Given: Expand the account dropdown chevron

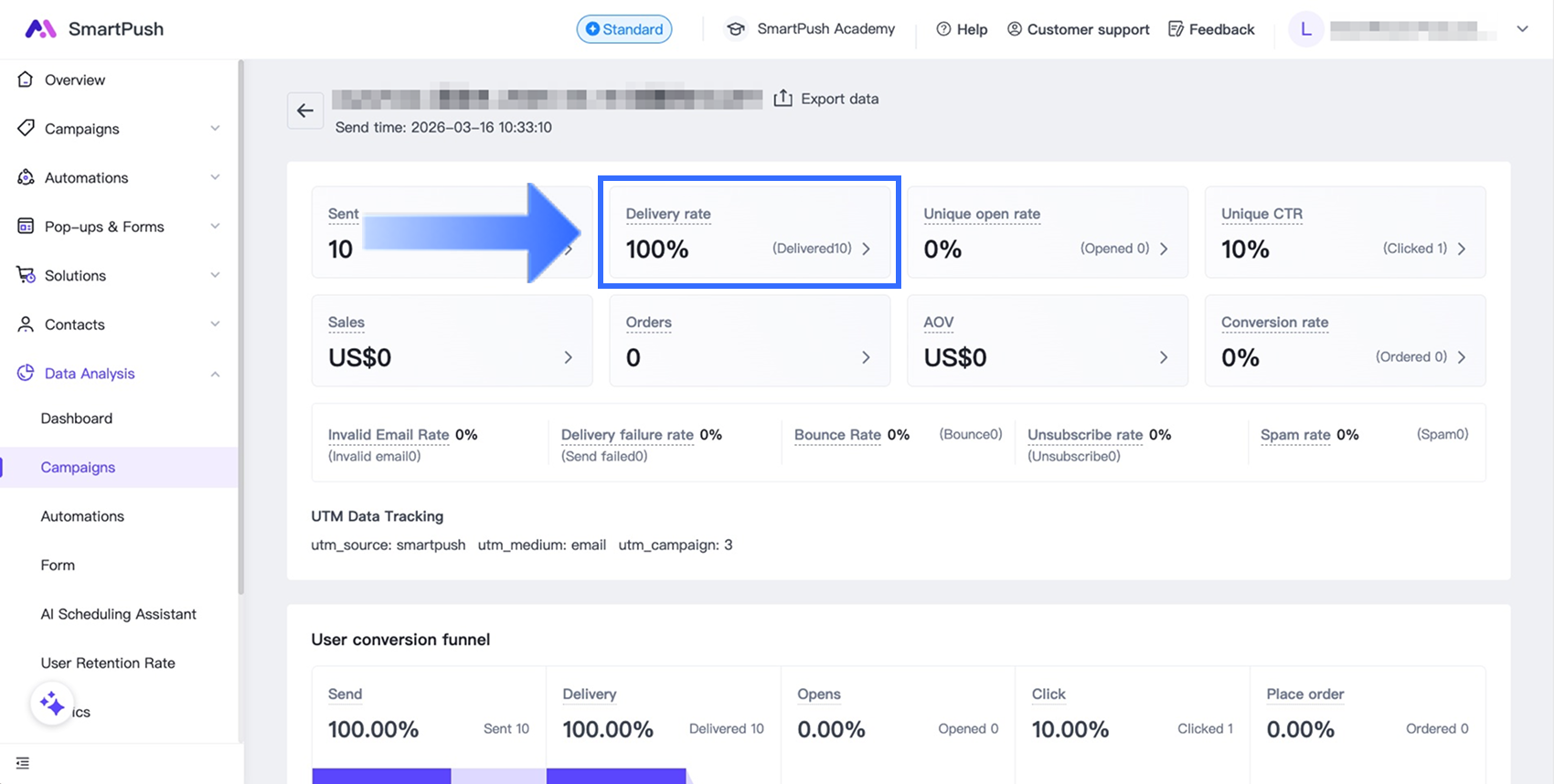Looking at the screenshot, I should [1522, 29].
